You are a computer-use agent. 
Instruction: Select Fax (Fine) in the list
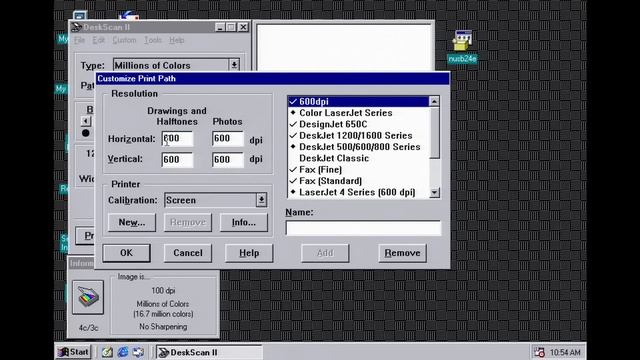point(358,169)
